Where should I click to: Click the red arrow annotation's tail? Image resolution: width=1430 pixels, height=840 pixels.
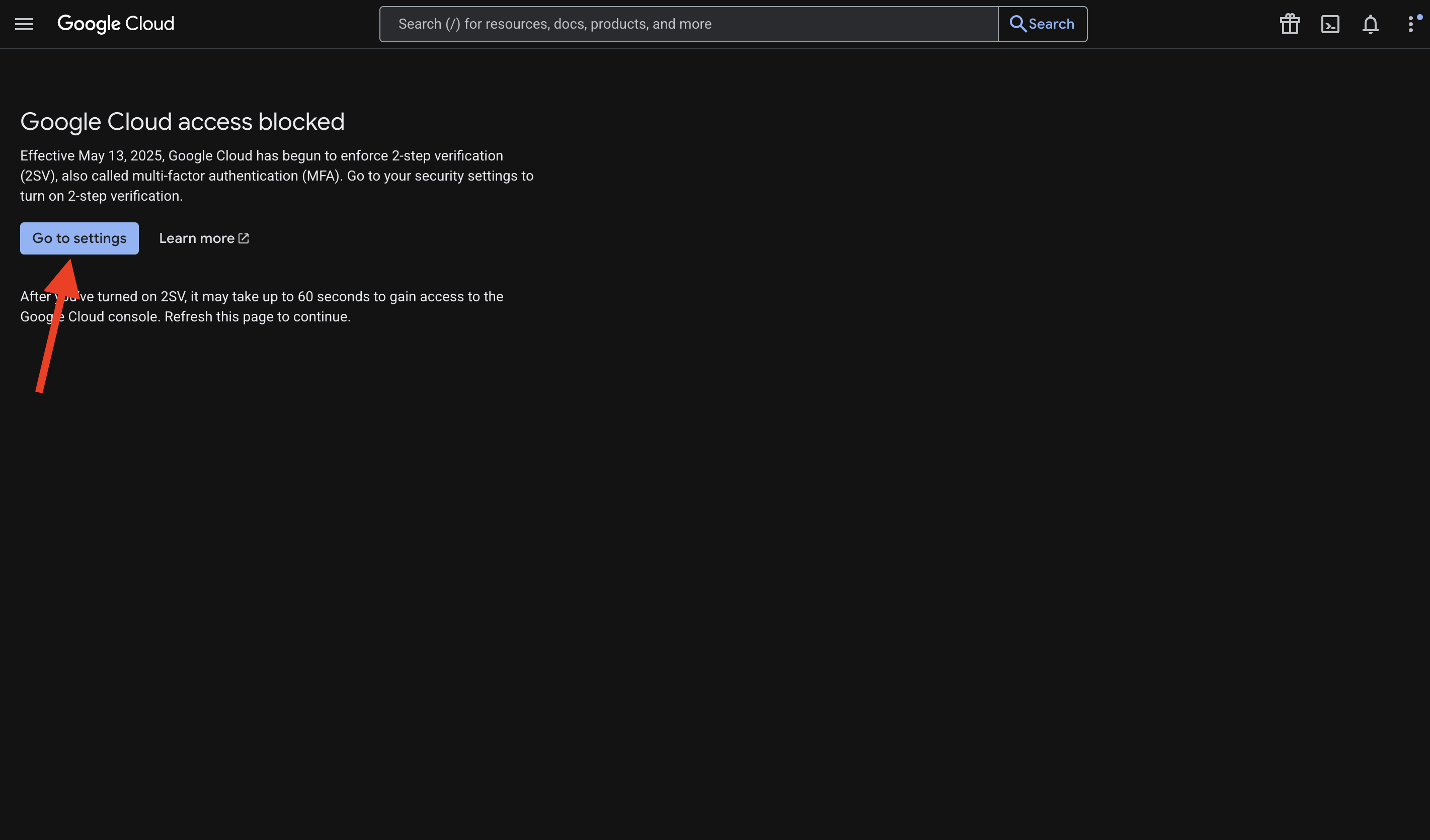(41, 386)
